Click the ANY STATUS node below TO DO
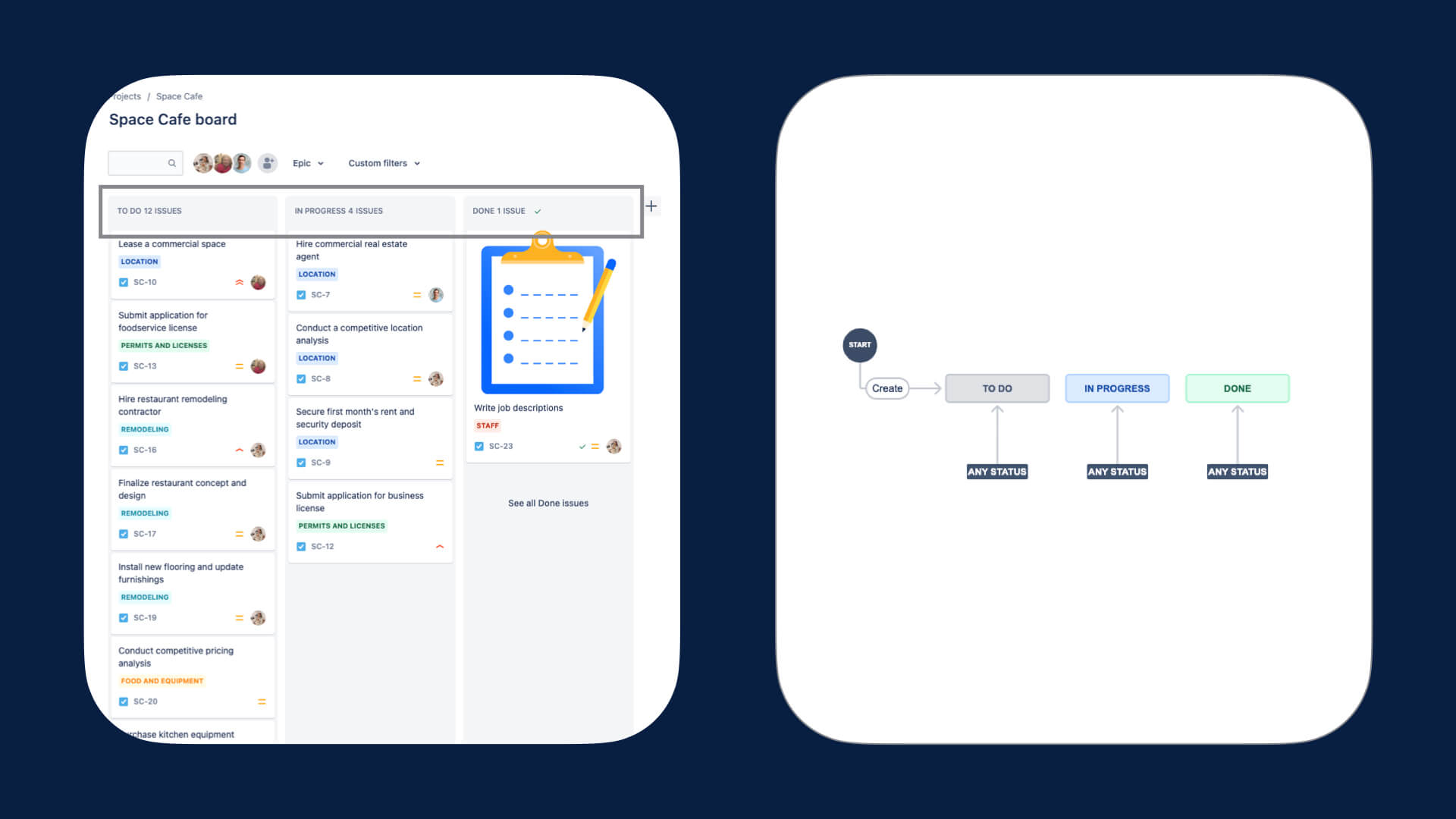The width and height of the screenshot is (1456, 819). click(x=997, y=471)
